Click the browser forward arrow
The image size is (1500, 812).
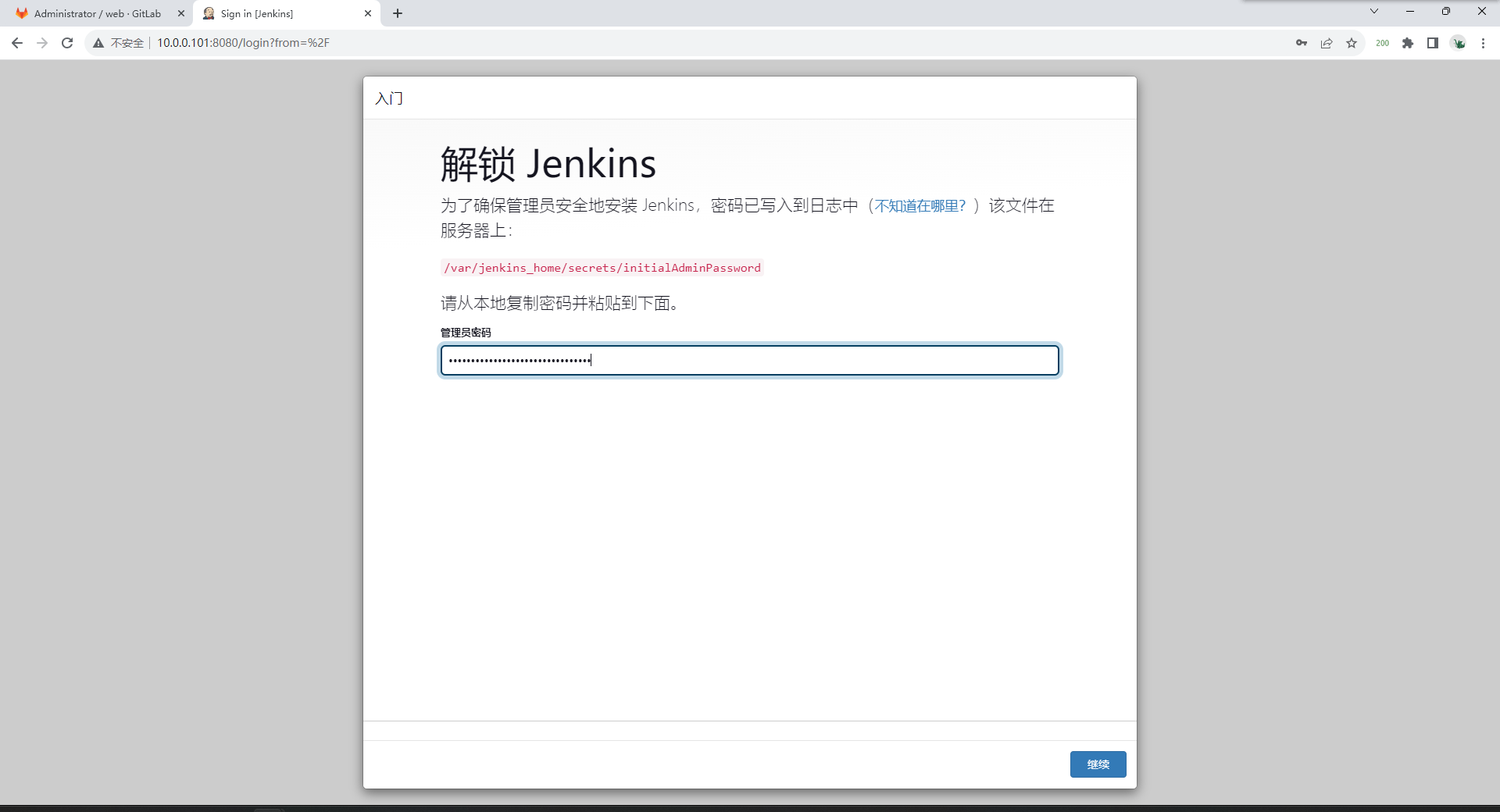coord(42,43)
